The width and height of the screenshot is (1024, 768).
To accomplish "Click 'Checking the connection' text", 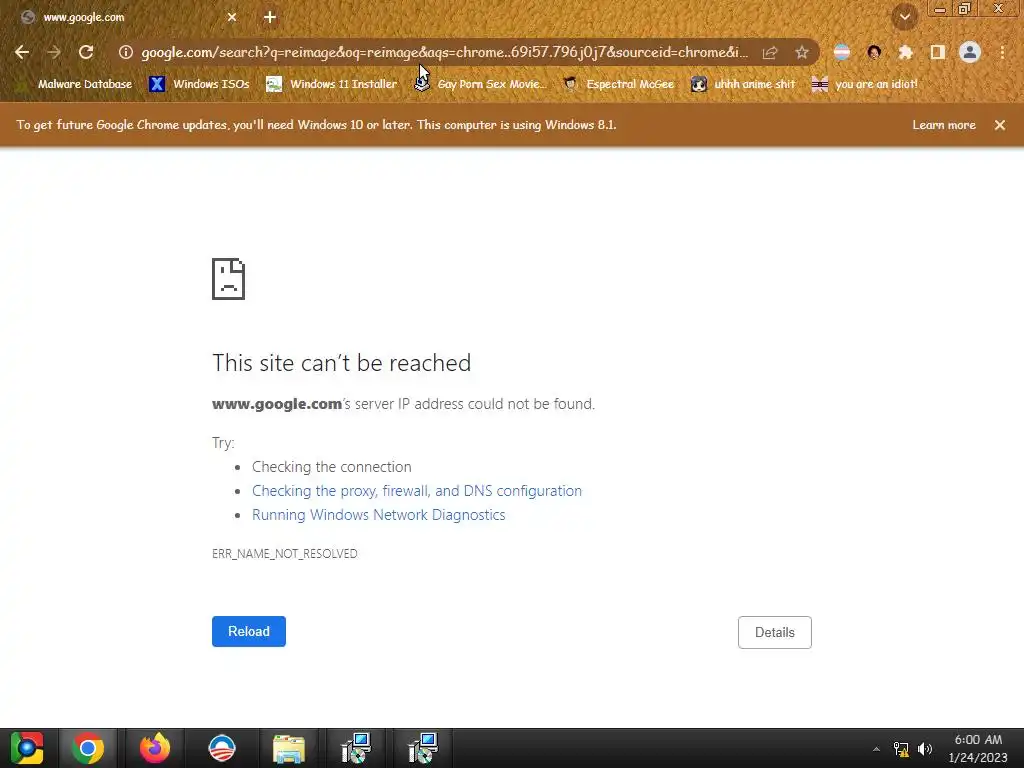I will pos(332,467).
